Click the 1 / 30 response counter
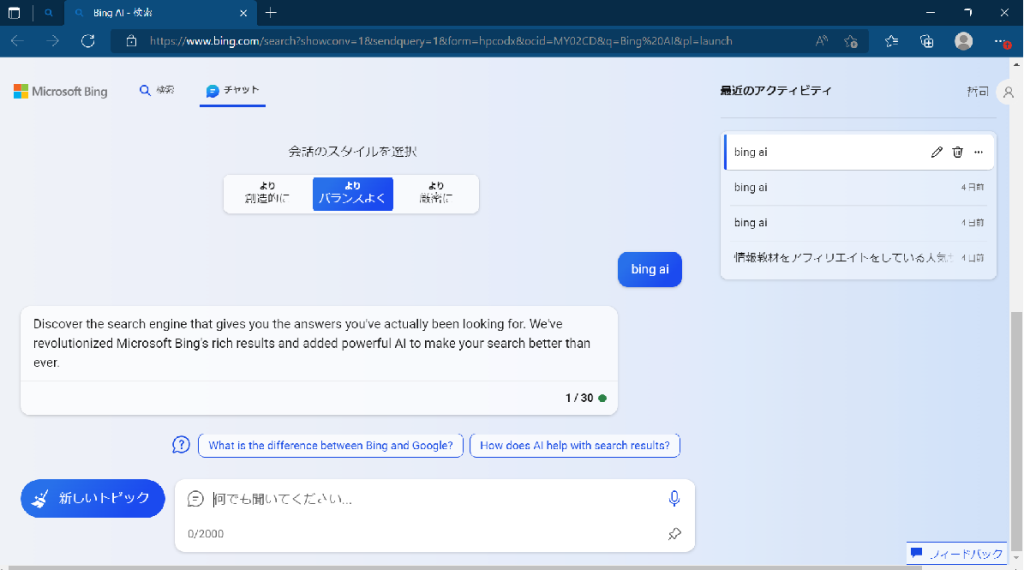The image size is (1024, 570). [x=579, y=398]
